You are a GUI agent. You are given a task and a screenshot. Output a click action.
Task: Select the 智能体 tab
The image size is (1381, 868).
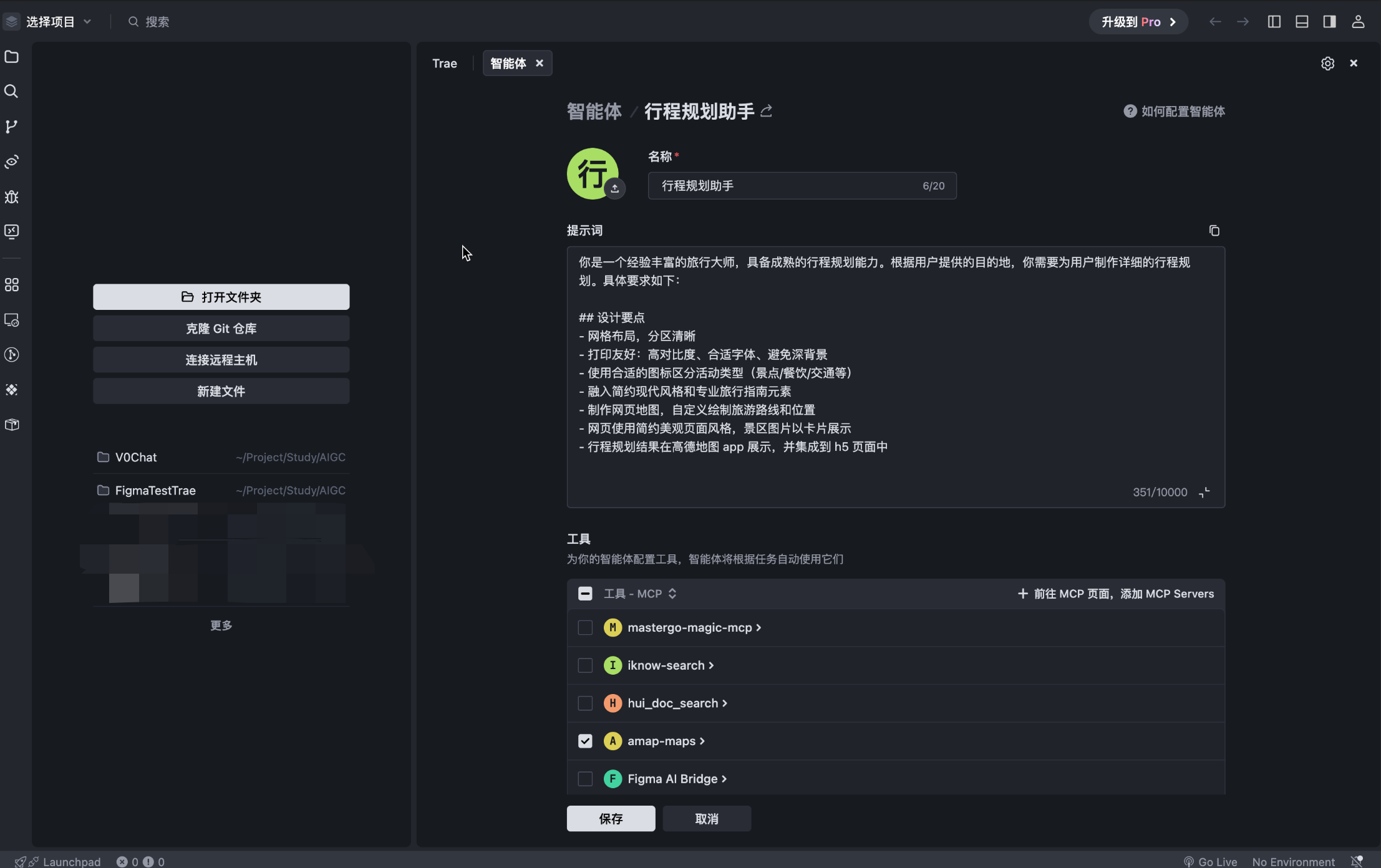(508, 64)
